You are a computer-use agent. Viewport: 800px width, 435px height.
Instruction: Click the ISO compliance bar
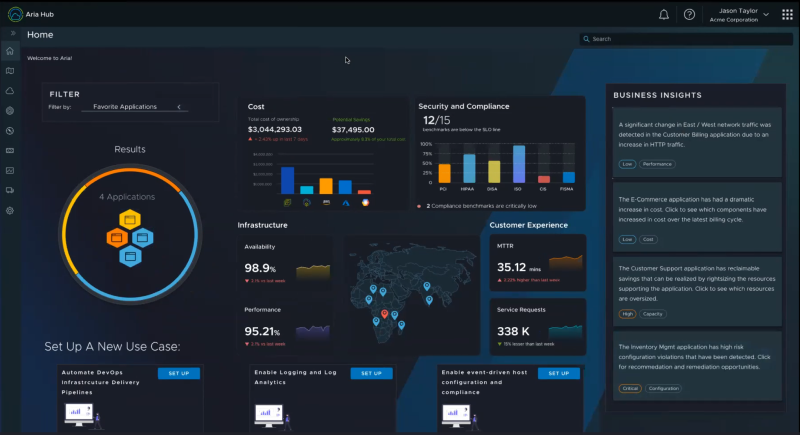tap(519, 164)
